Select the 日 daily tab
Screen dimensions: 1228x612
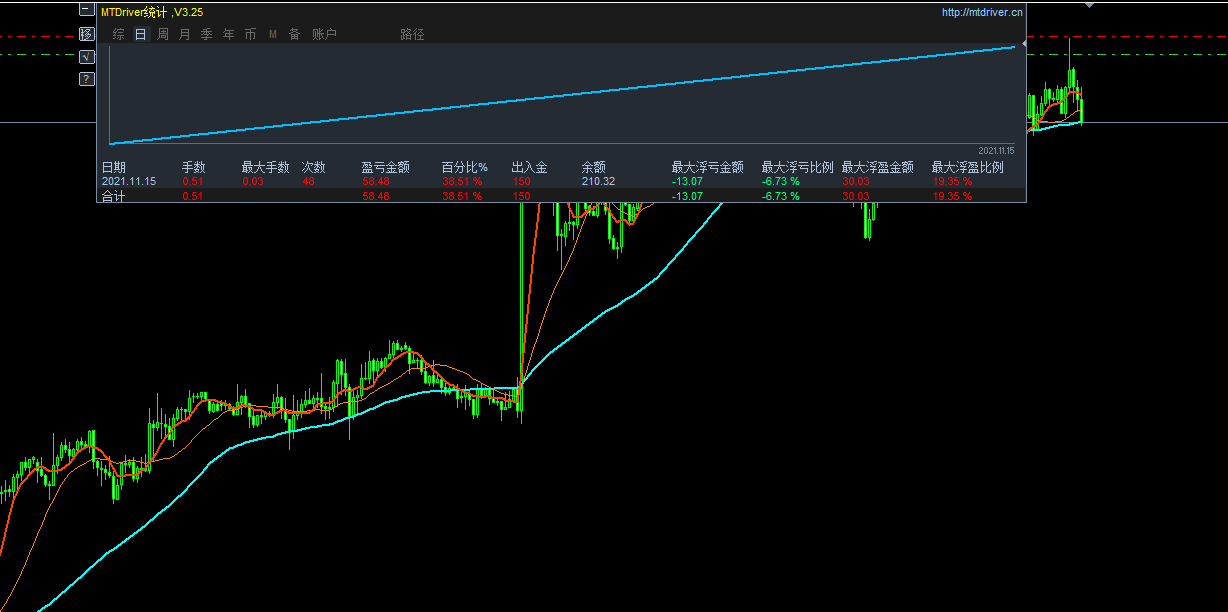click(141, 34)
